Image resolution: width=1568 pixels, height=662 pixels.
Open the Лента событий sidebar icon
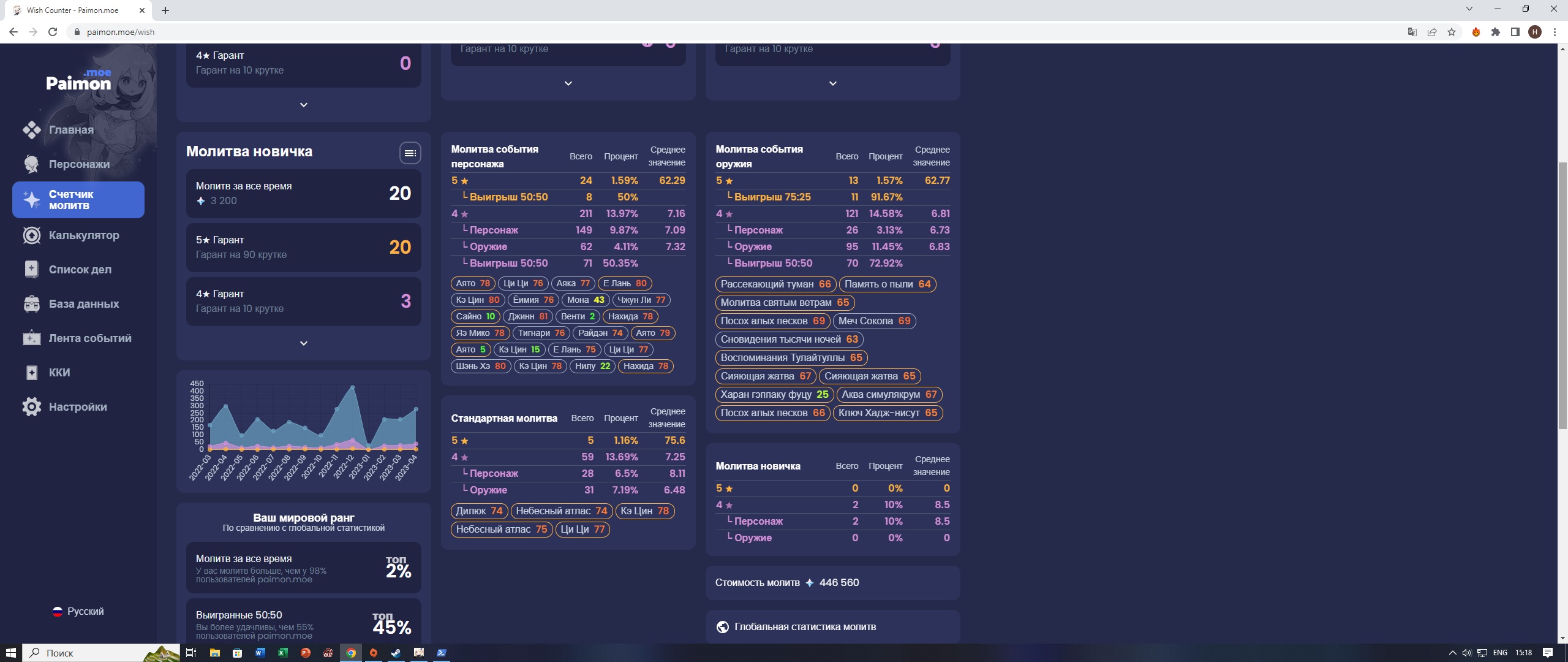[32, 338]
